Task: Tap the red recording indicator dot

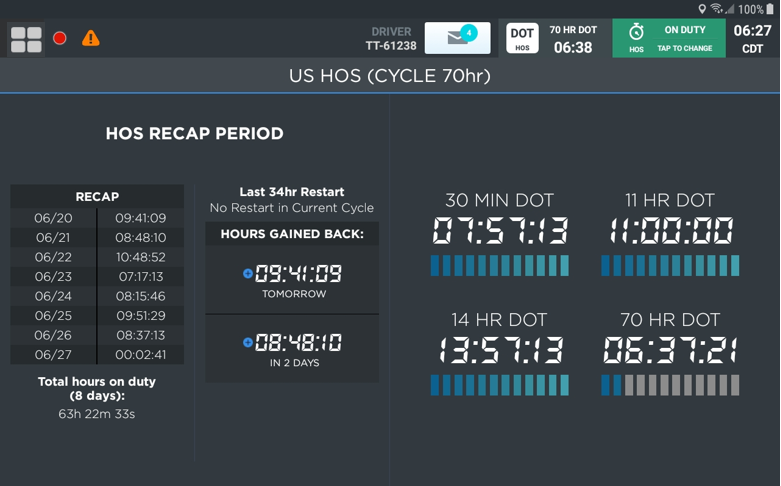Action: point(60,38)
